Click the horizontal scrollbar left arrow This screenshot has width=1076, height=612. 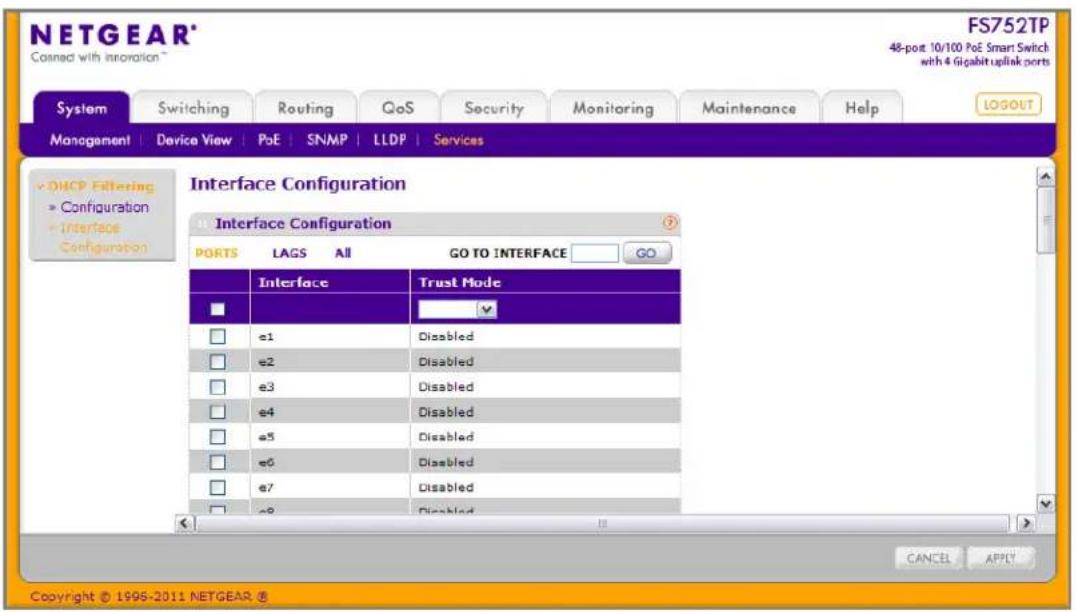click(x=184, y=523)
